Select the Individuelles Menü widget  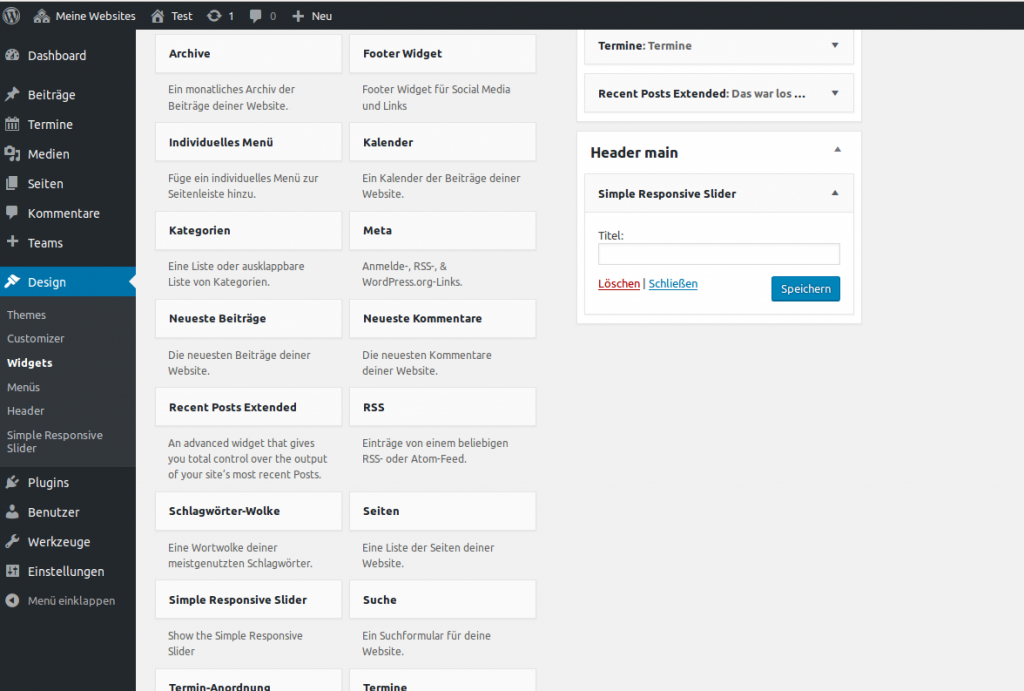248,142
